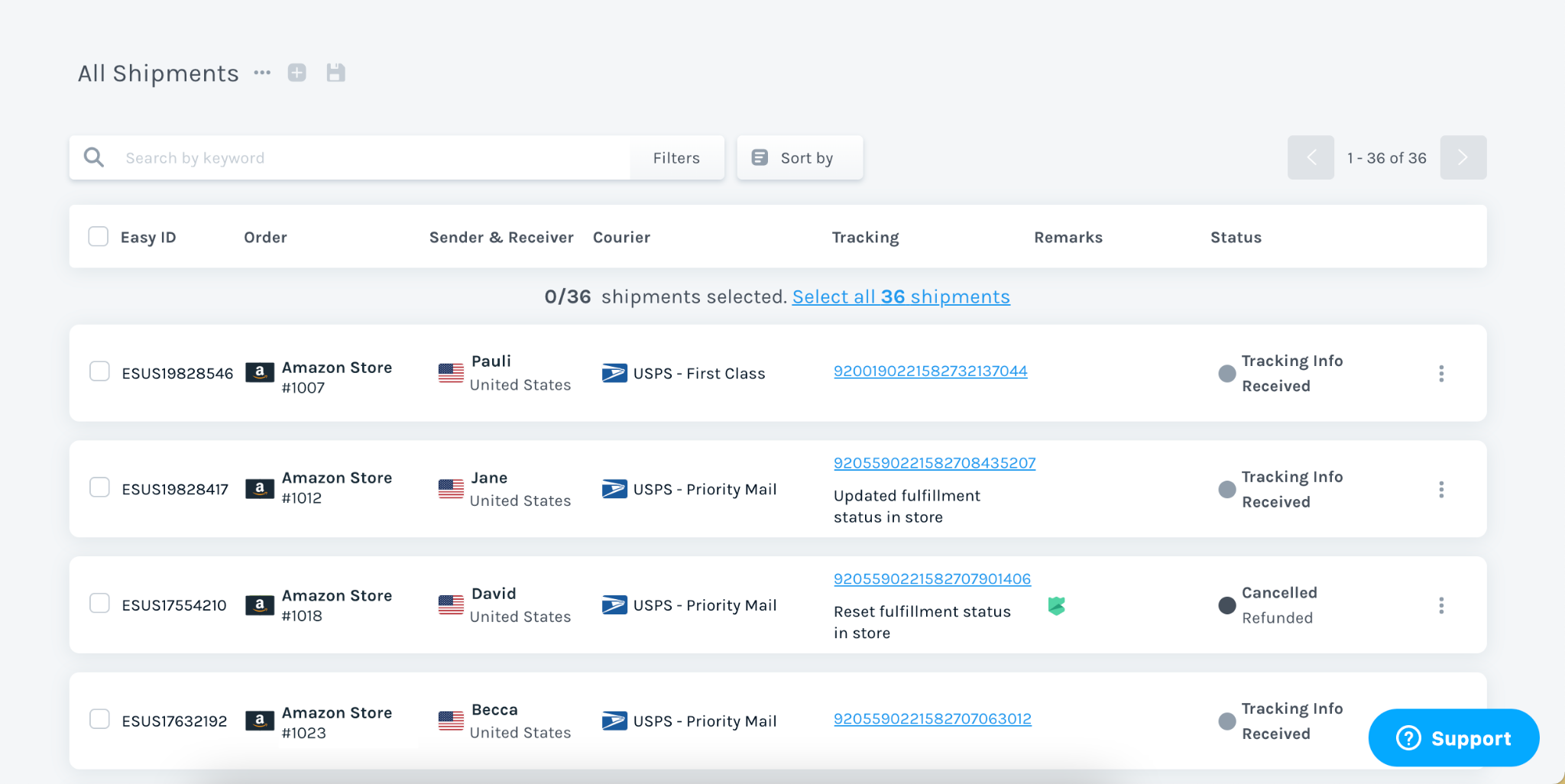Open actions menu for shipment ESUS17554210
Screen dimensions: 1565x784
(1441, 606)
